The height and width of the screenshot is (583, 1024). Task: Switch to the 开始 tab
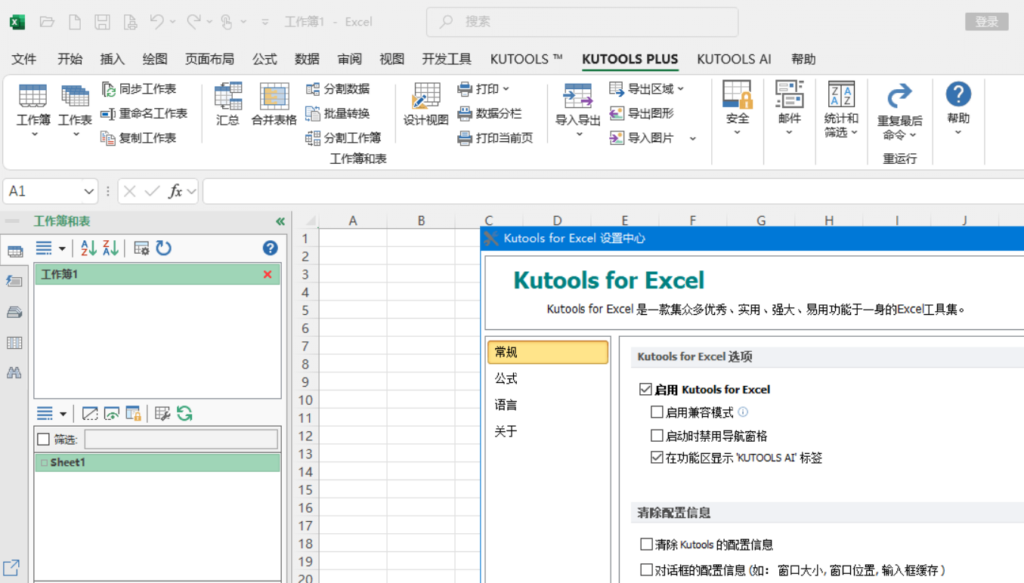click(70, 59)
